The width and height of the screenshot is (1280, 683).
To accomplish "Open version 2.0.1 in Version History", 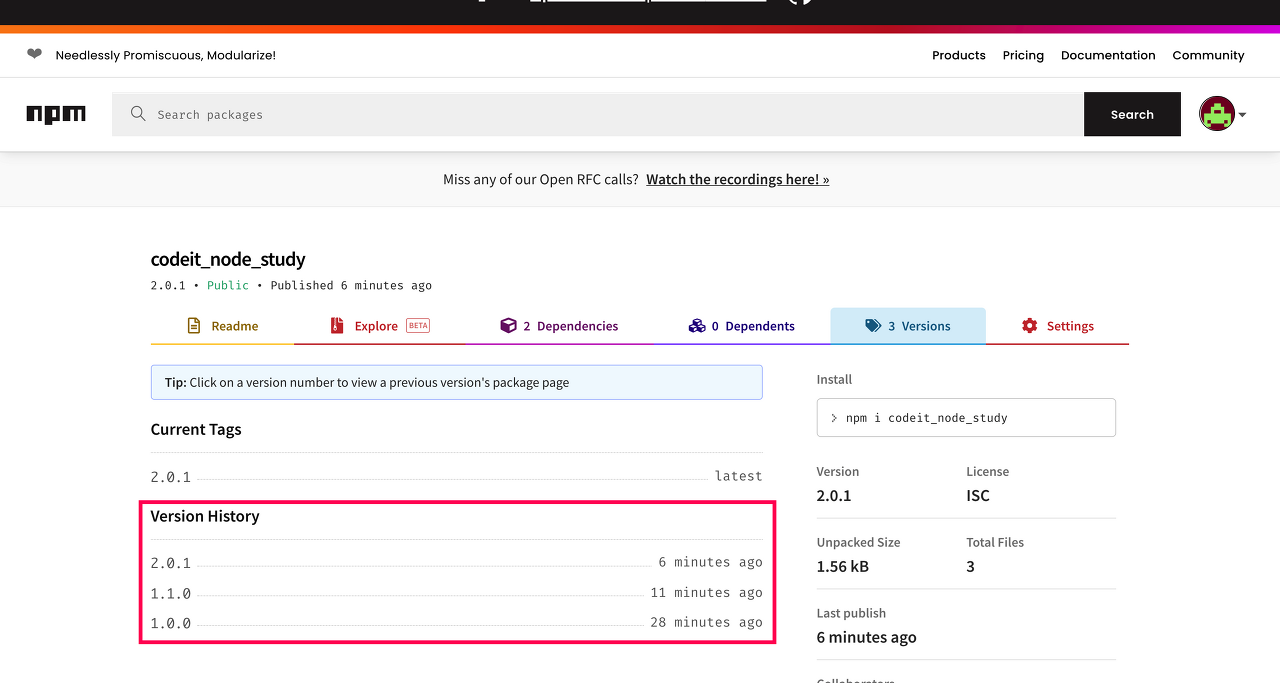I will tap(171, 563).
